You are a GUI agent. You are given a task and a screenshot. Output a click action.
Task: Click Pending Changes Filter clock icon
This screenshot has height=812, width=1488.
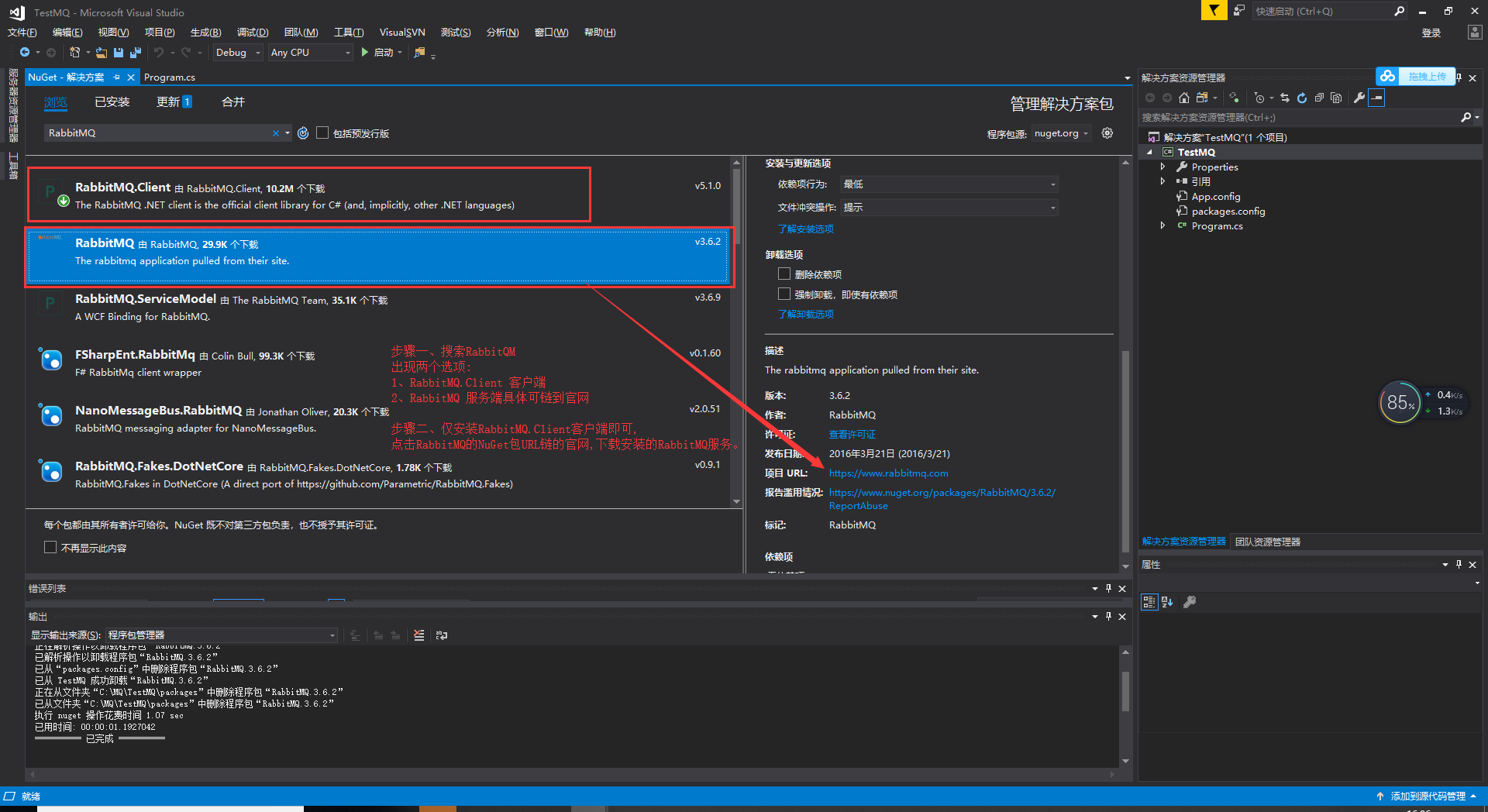point(1259,98)
